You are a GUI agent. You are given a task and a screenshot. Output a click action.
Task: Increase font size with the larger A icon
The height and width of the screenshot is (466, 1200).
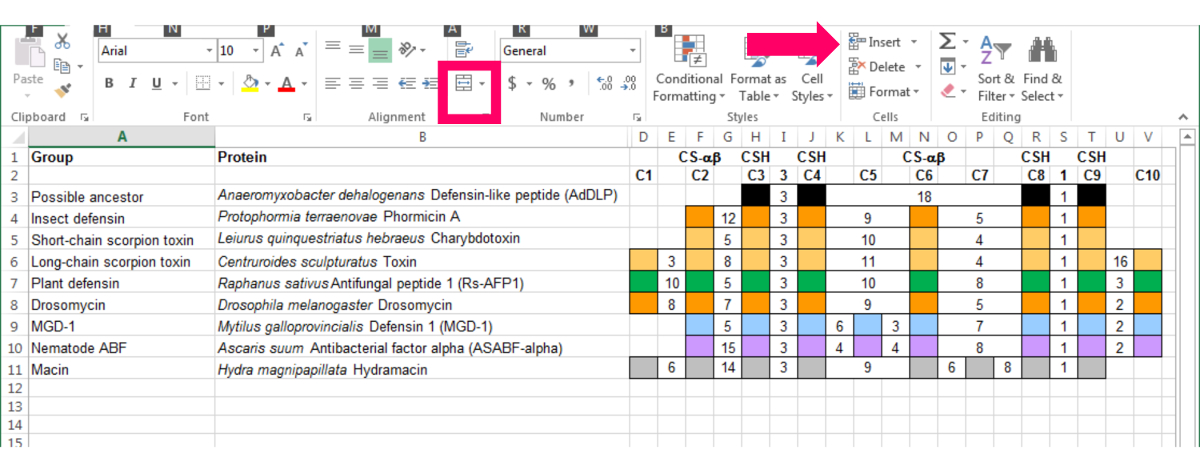coord(277,50)
